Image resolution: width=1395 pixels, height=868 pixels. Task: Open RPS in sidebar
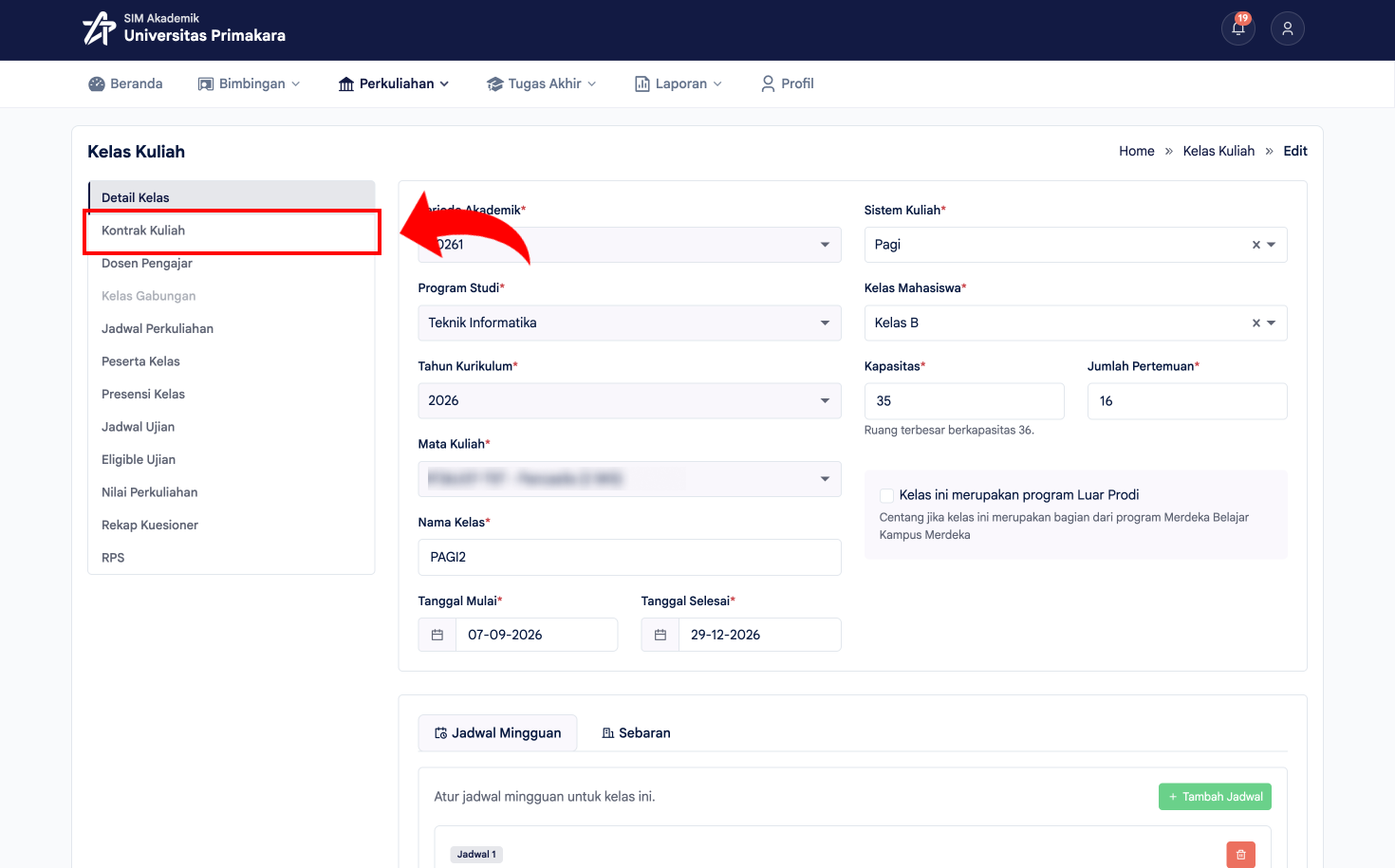232,558
